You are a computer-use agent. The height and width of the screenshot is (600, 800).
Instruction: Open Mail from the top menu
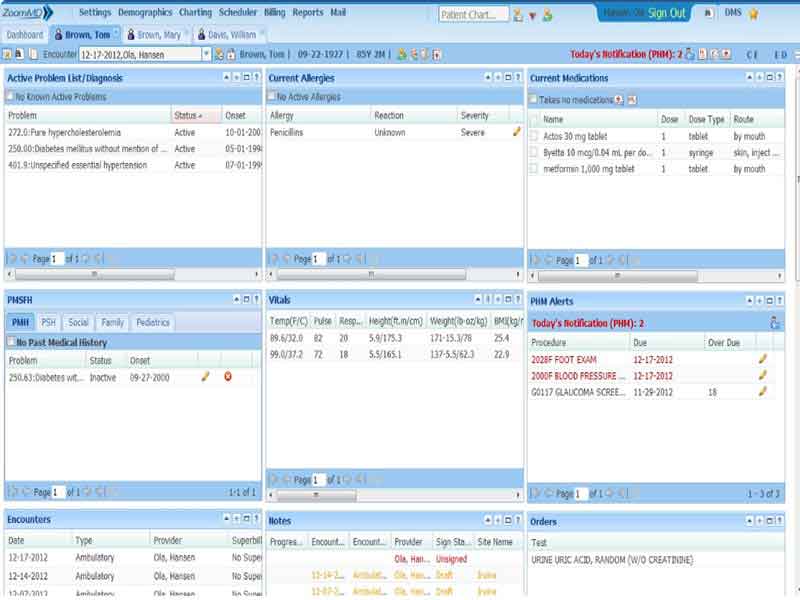[338, 12]
